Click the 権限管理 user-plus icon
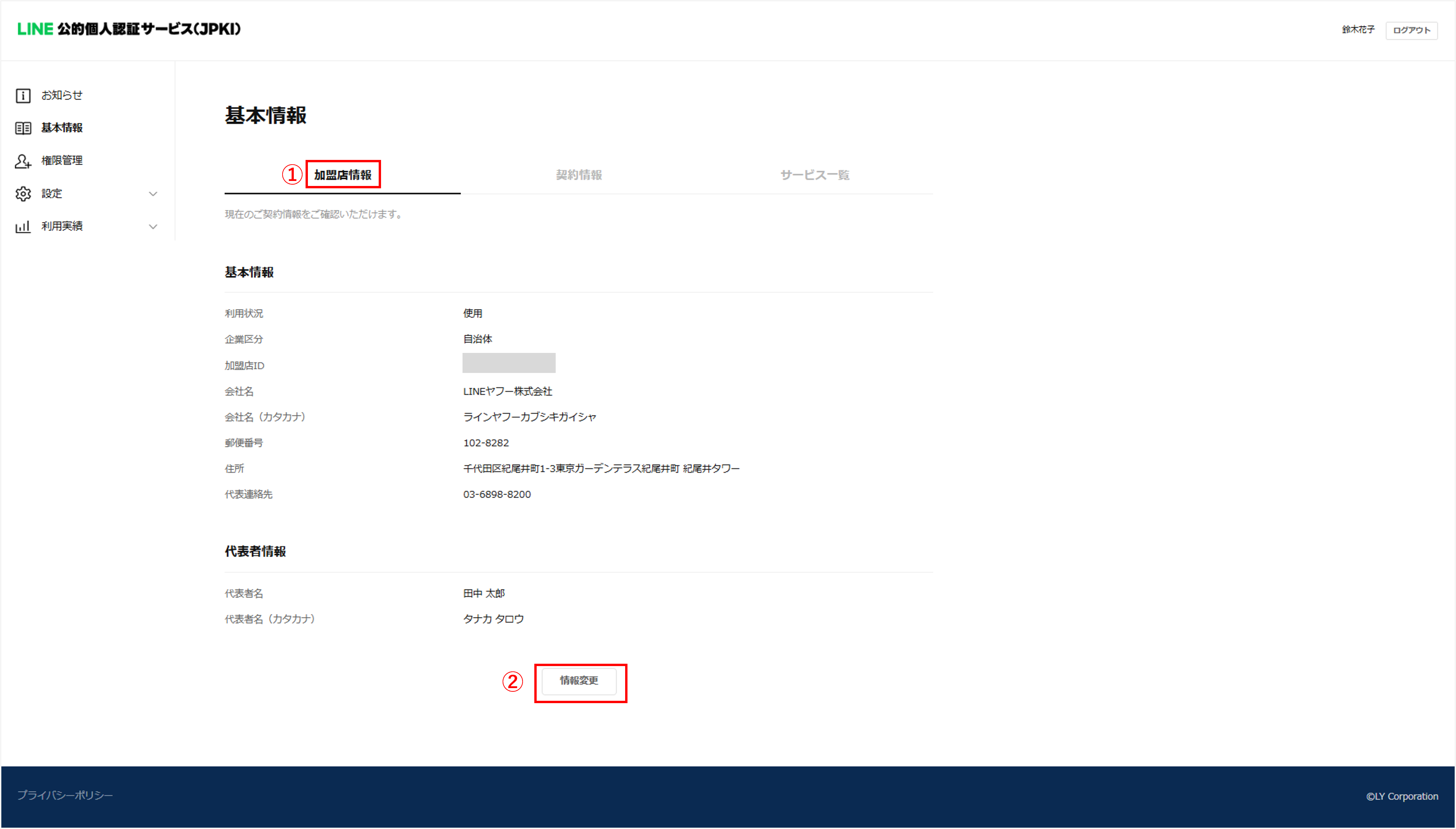1456x829 pixels. coord(23,161)
